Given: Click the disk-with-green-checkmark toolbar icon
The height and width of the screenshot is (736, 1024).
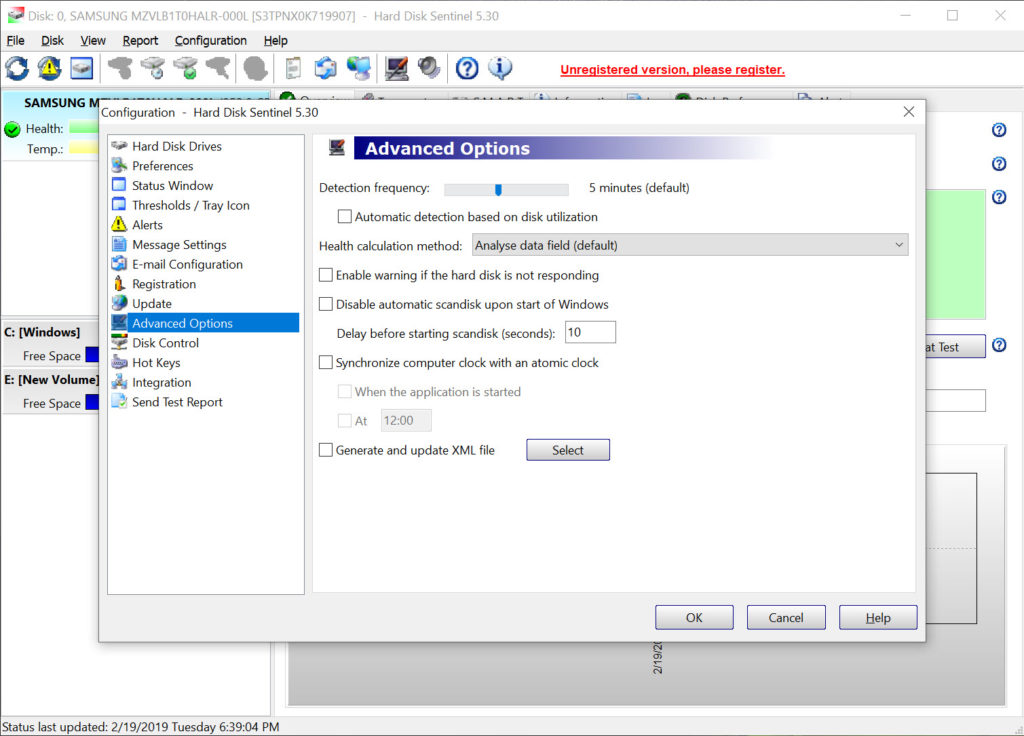Looking at the screenshot, I should pyautogui.click(x=186, y=69).
